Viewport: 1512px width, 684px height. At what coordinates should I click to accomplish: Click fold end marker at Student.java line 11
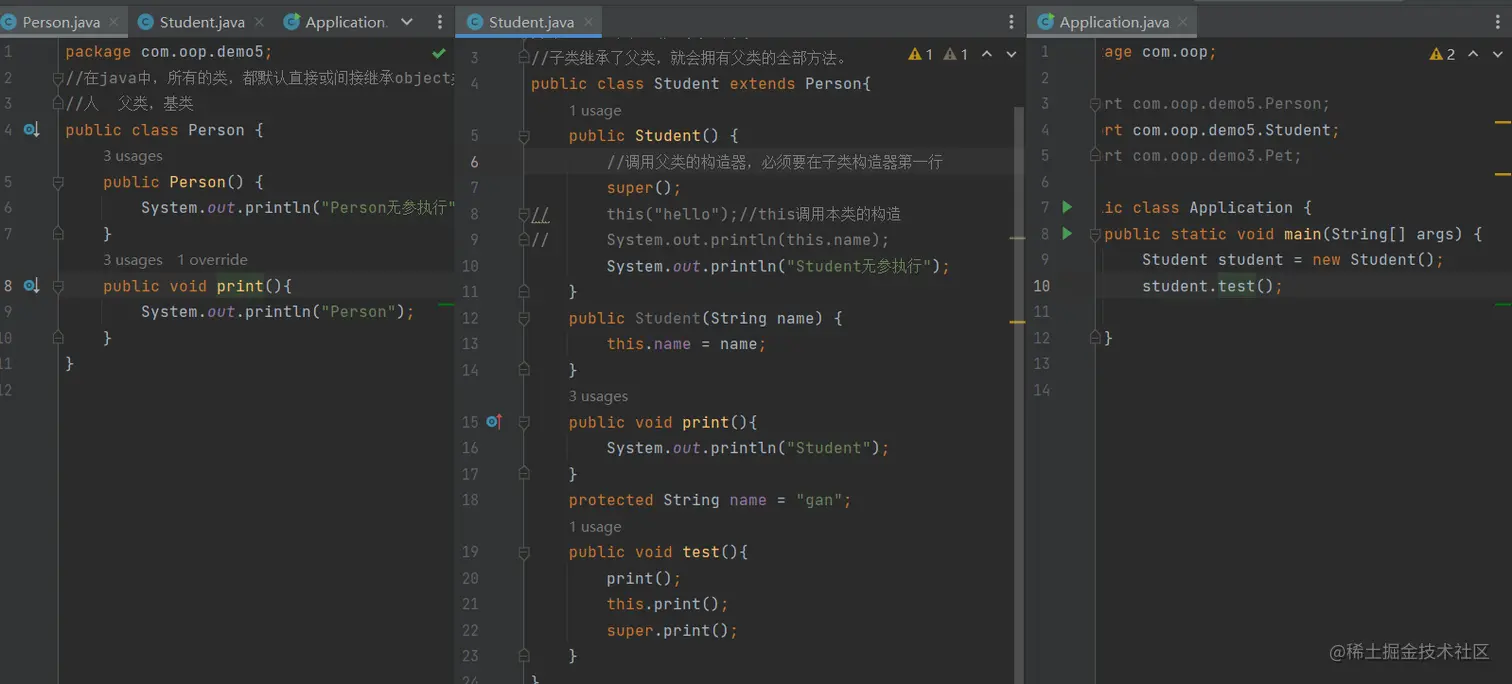click(x=524, y=292)
